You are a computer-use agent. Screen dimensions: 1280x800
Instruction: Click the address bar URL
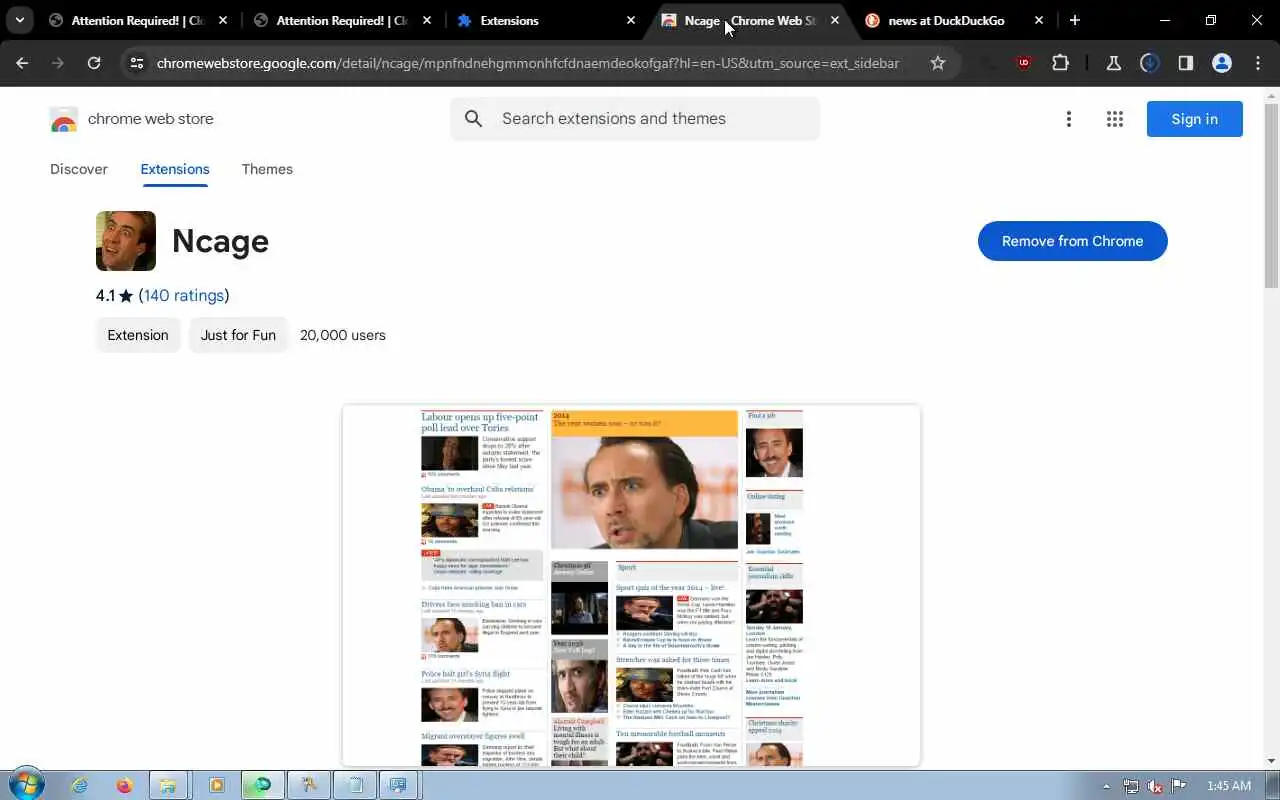click(x=528, y=63)
